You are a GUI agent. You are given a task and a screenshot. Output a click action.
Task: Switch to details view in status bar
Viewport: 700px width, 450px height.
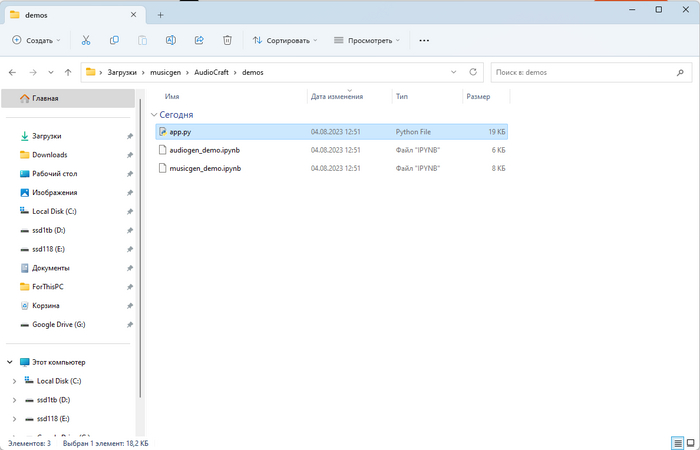pos(678,442)
